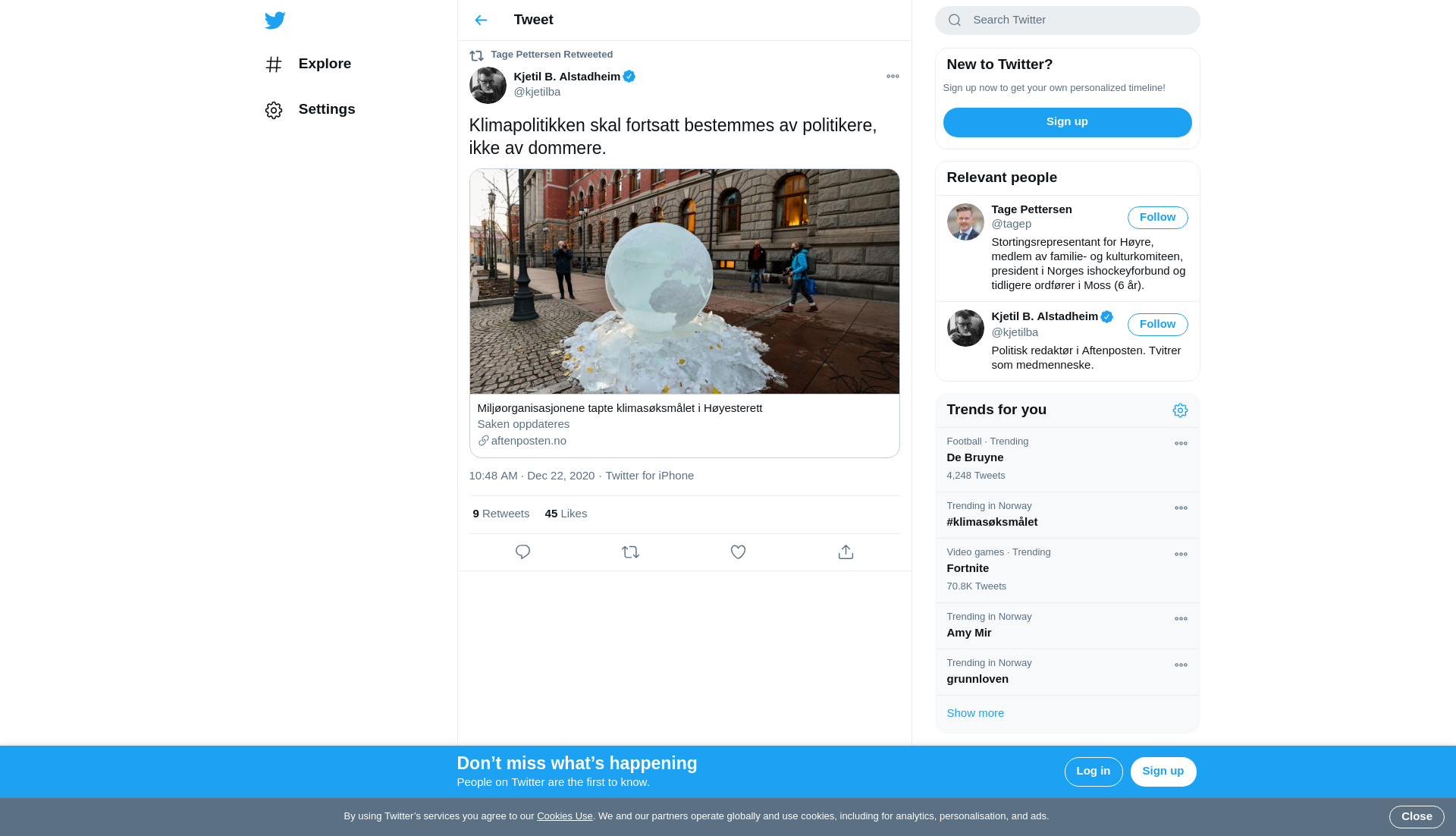Image resolution: width=1456 pixels, height=836 pixels.
Task: Show more trends
Action: pos(974,713)
